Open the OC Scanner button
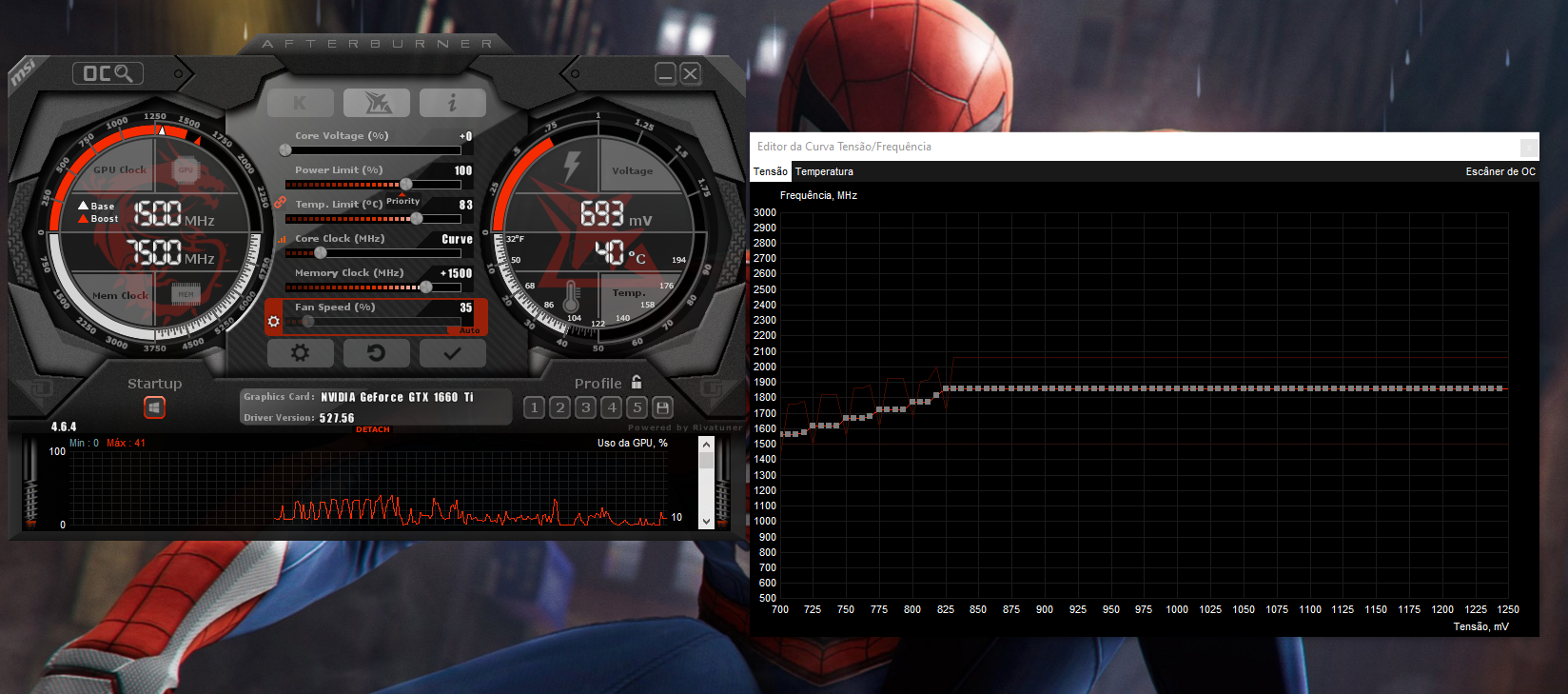Viewport: 1568px width, 694px height. (x=108, y=73)
